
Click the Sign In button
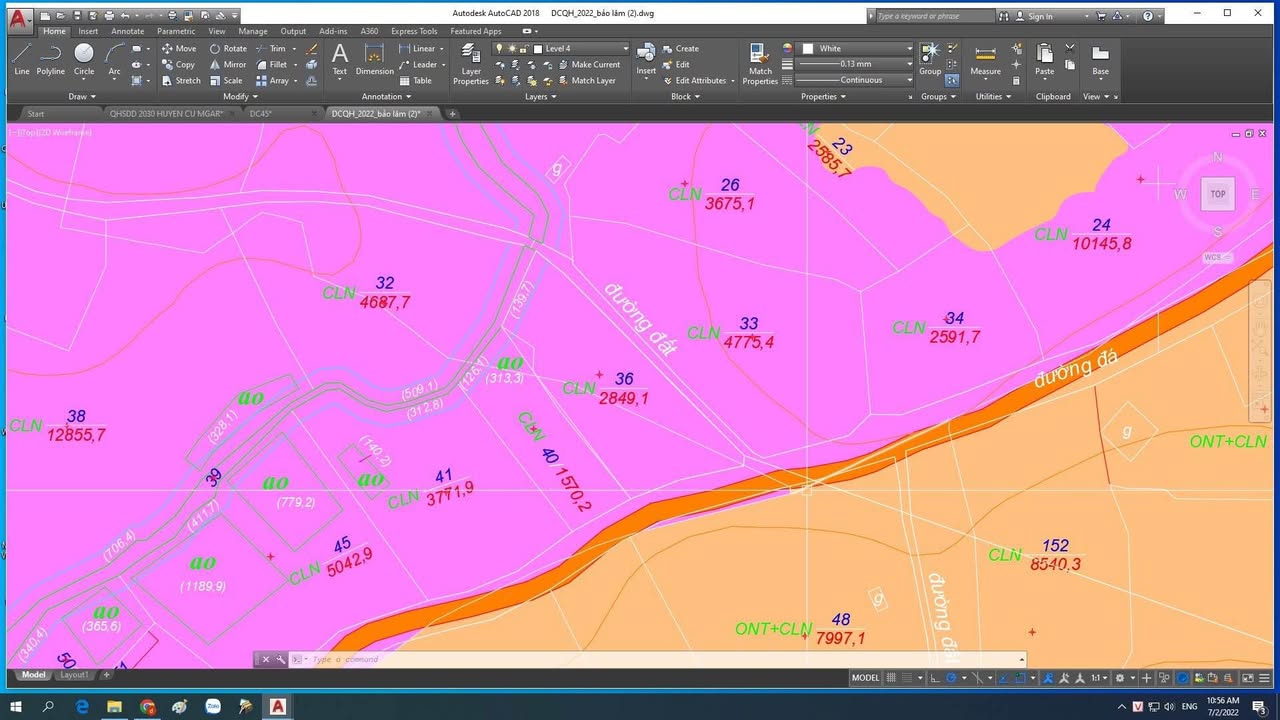click(x=1040, y=16)
